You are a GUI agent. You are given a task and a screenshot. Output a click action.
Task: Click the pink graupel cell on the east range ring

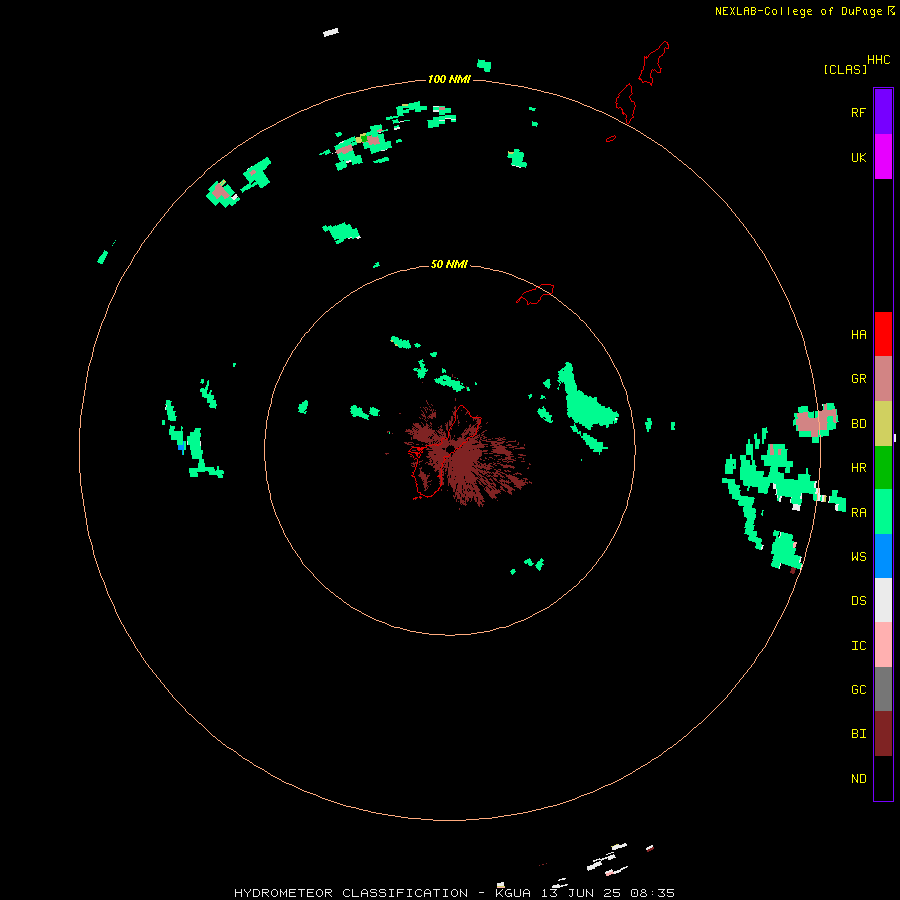(x=816, y=422)
